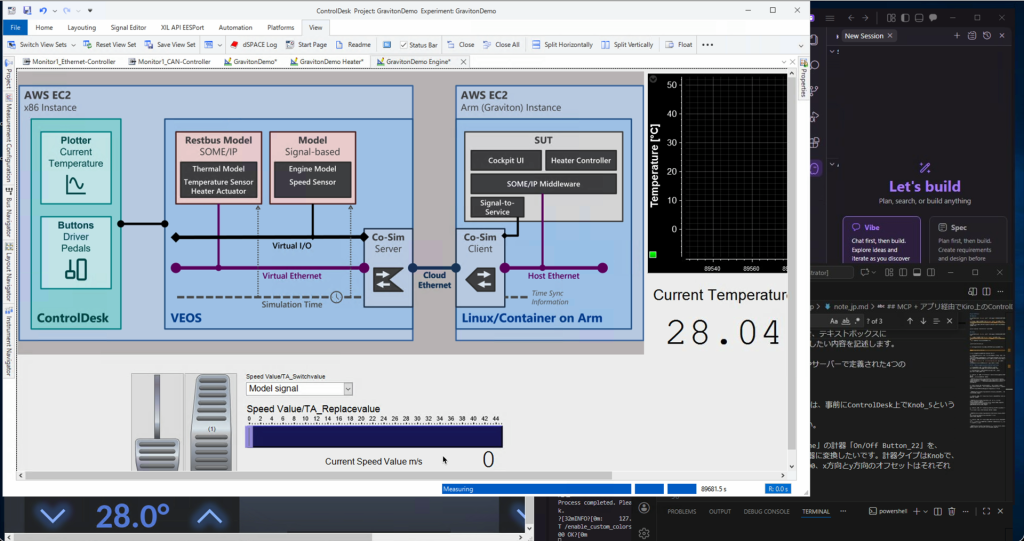Close the GravitonDemo Engine* tab
Viewport: 1024px width, 541px height.
(463, 62)
